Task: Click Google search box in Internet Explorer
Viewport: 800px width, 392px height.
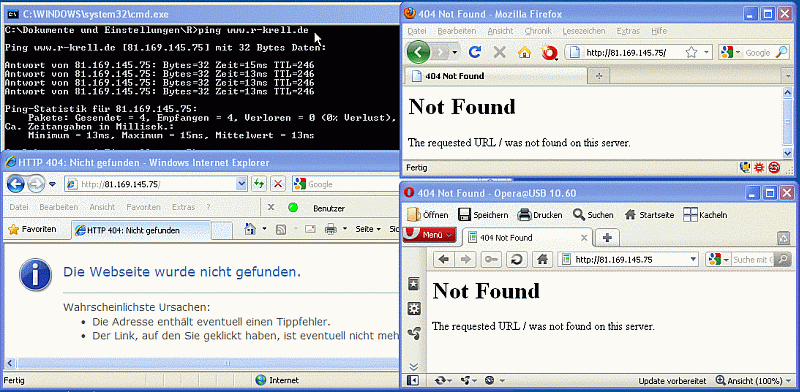Action: [345, 184]
